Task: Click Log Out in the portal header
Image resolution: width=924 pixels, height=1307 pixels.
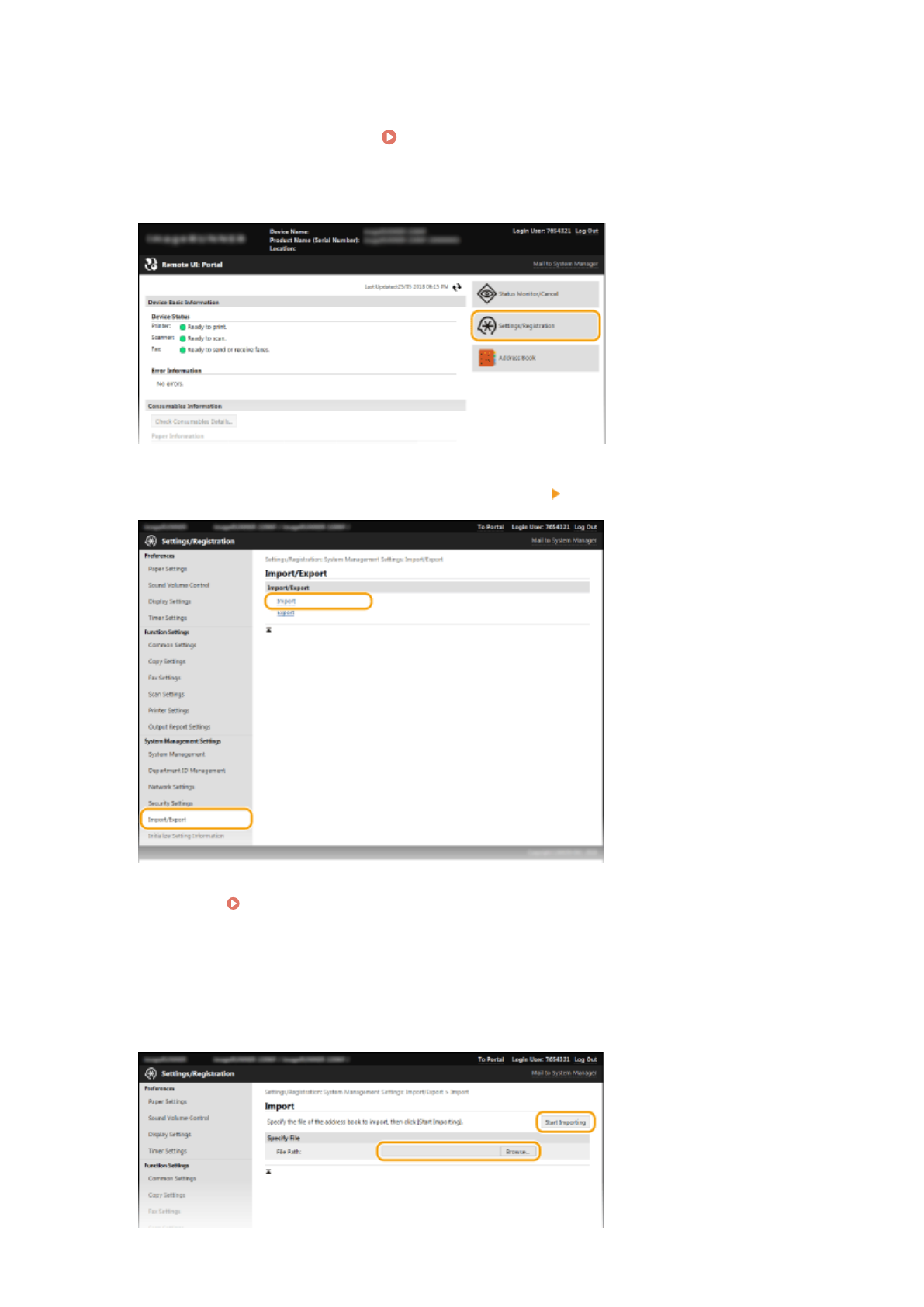Action: (587, 231)
